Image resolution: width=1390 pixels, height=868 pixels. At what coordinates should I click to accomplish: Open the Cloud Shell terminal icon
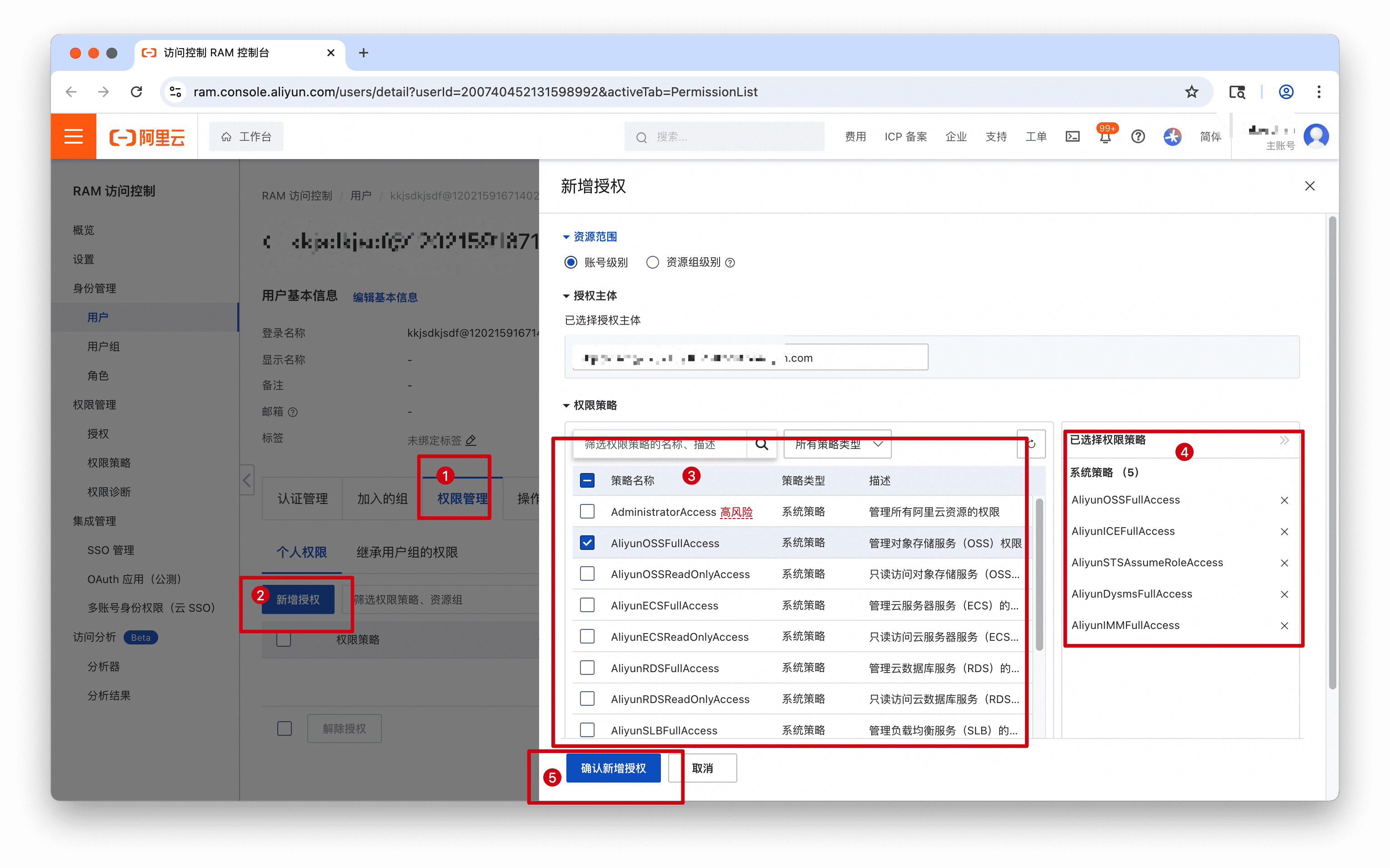[1072, 137]
